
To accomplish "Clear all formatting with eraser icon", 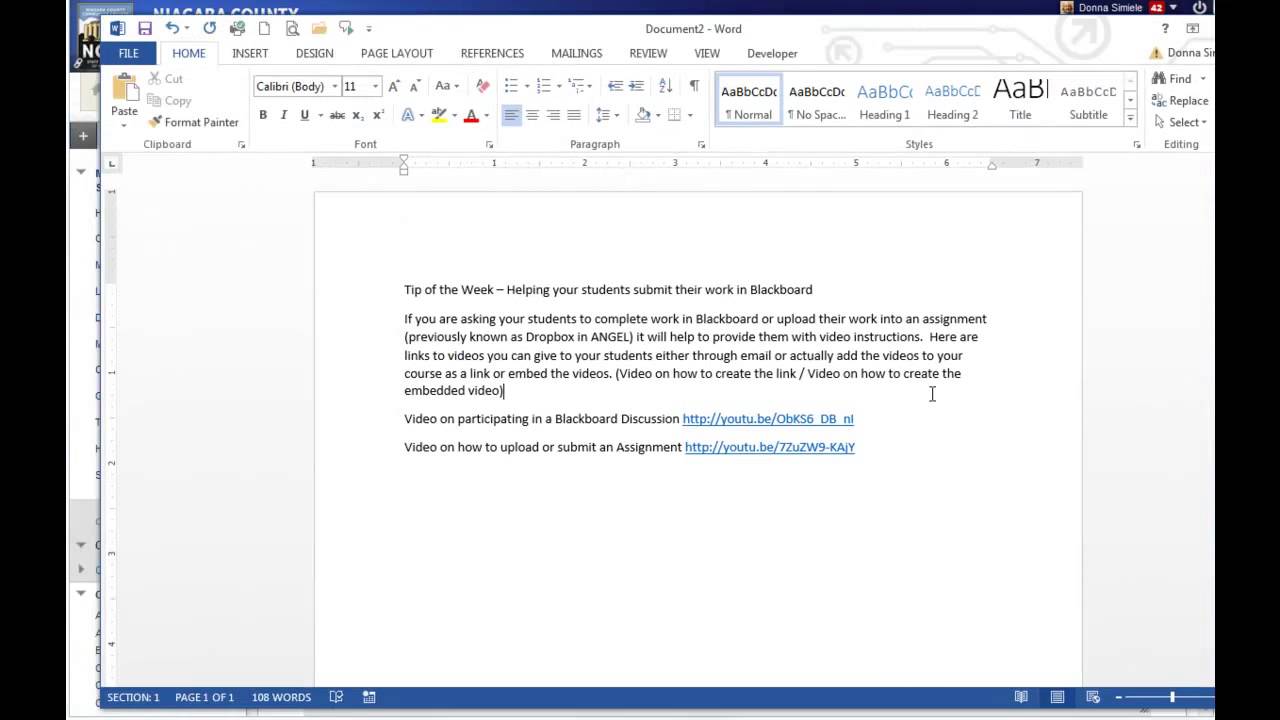I will point(483,86).
